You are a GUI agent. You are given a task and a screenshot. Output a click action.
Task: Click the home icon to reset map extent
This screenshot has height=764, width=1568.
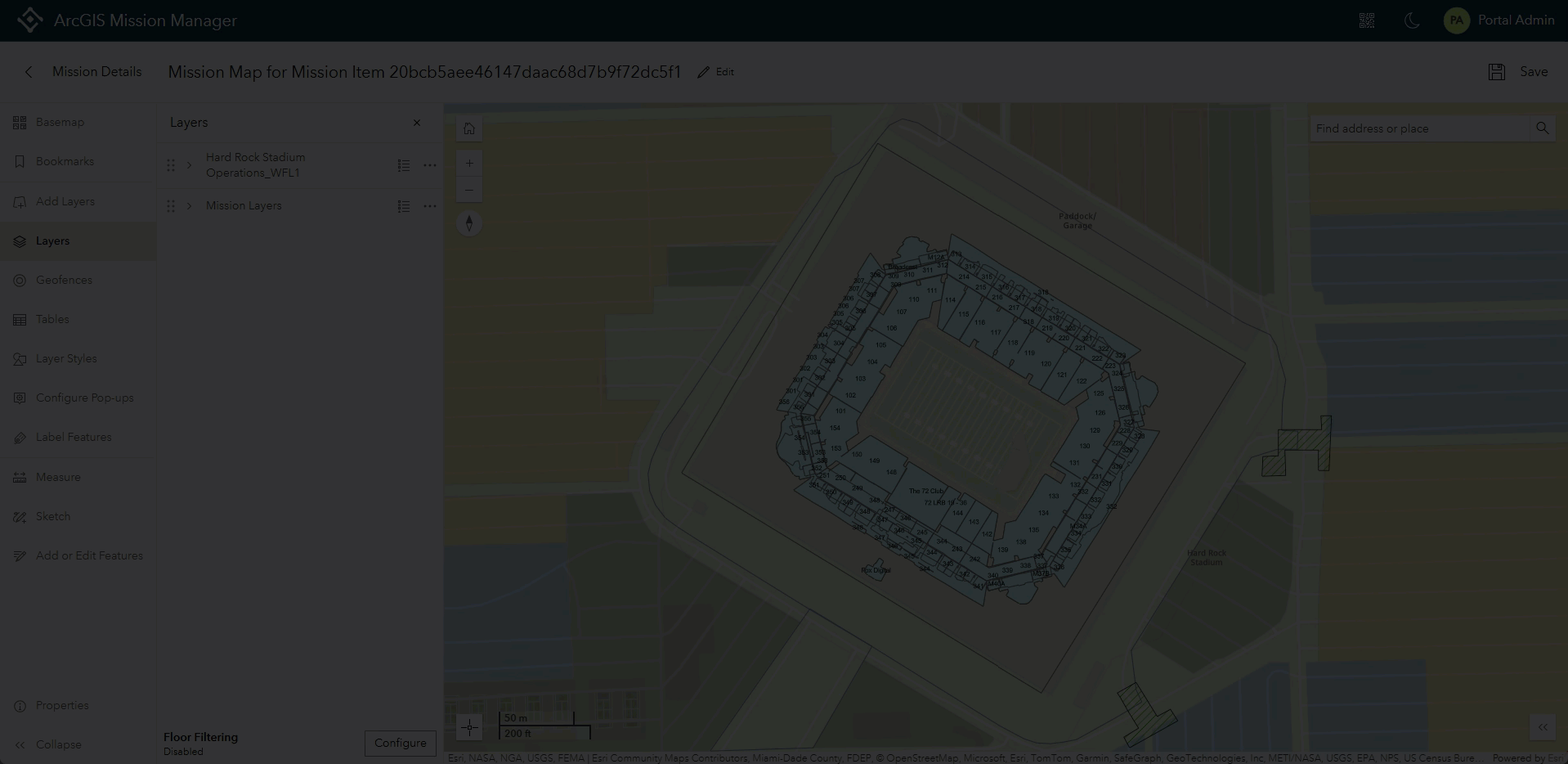click(x=469, y=128)
